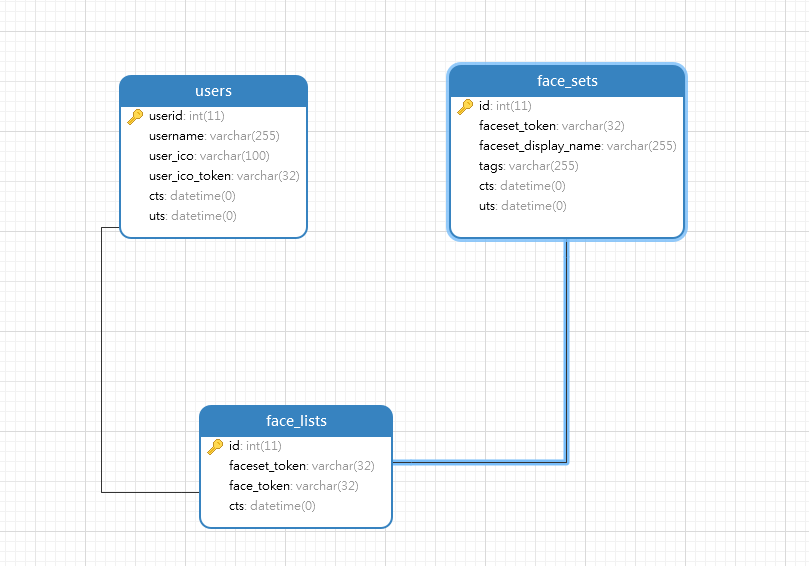Click the user_ico varchar(100) field
The image size is (809, 566).
tap(209, 156)
